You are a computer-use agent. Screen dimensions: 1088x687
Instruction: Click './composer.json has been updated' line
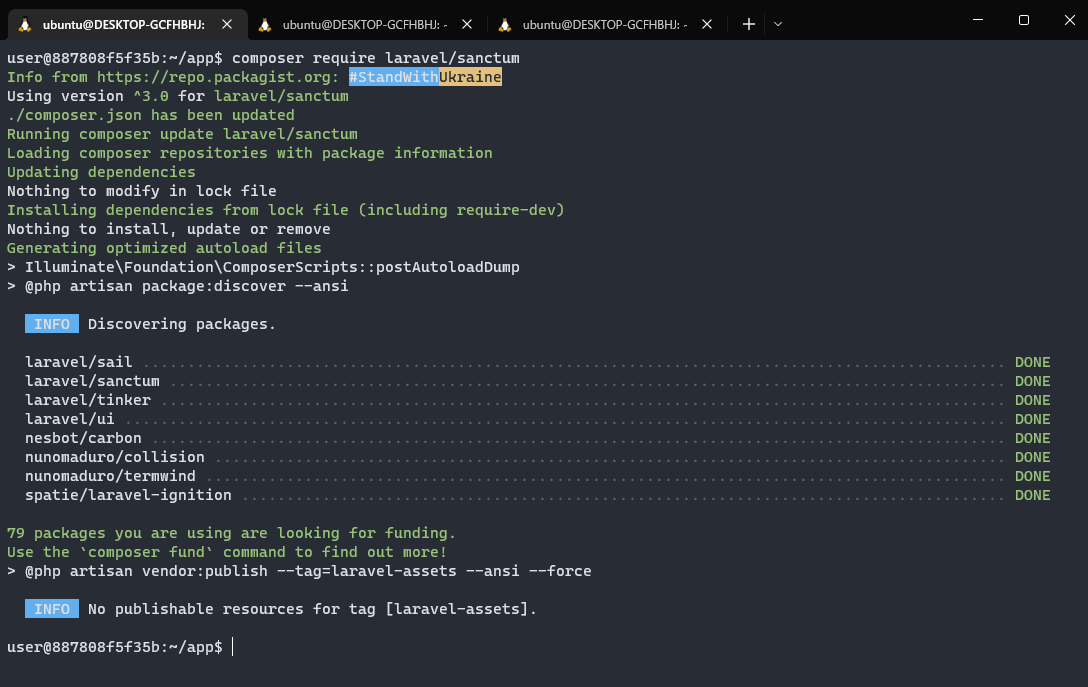tap(151, 115)
